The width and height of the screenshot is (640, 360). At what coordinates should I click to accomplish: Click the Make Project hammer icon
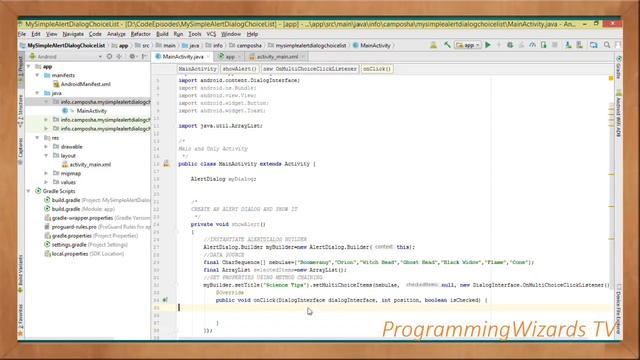tap(447, 45)
